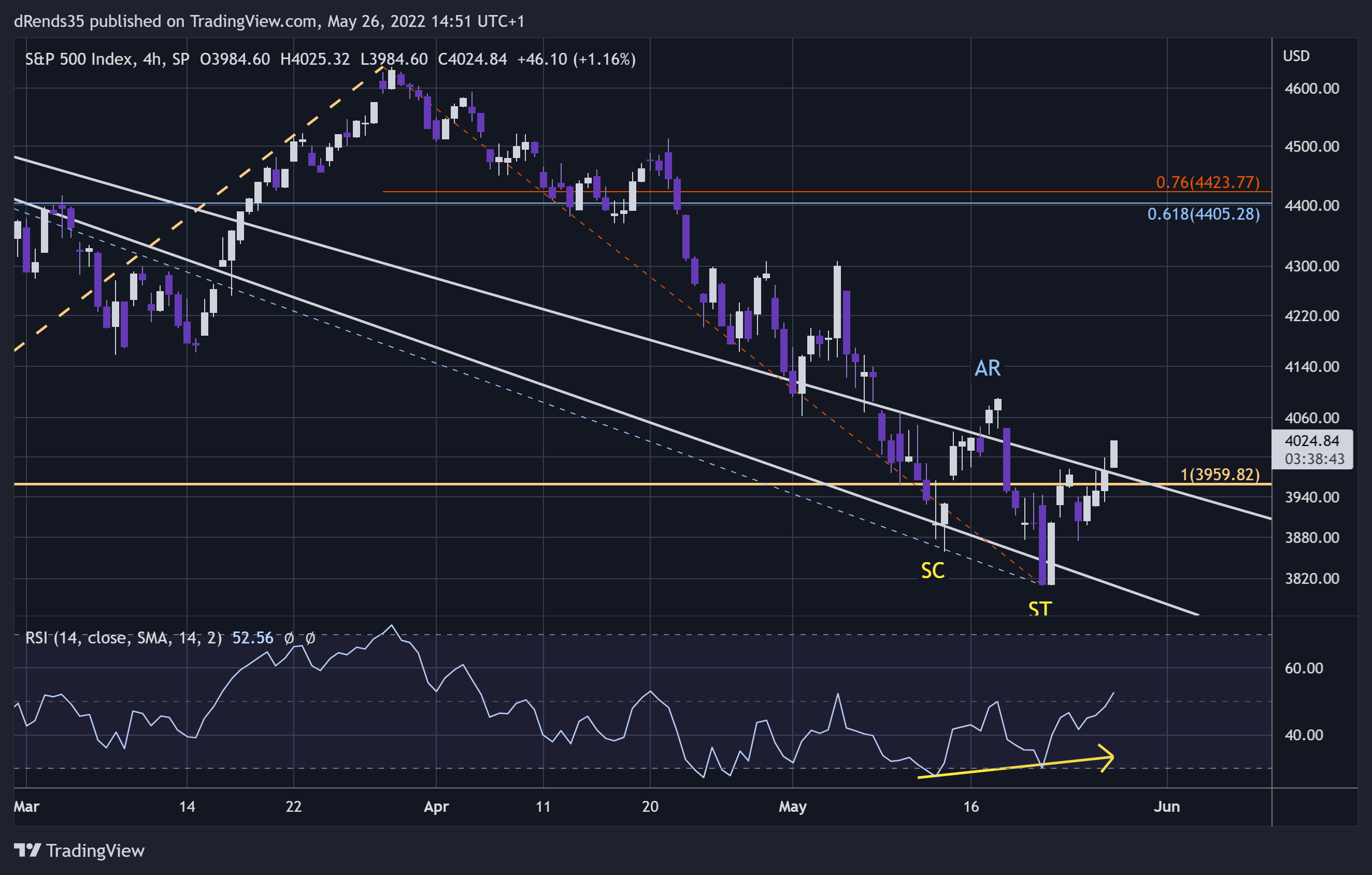Viewport: 1372px width, 875px height.
Task: Click the RSI indicator title text
Action: tap(124, 638)
